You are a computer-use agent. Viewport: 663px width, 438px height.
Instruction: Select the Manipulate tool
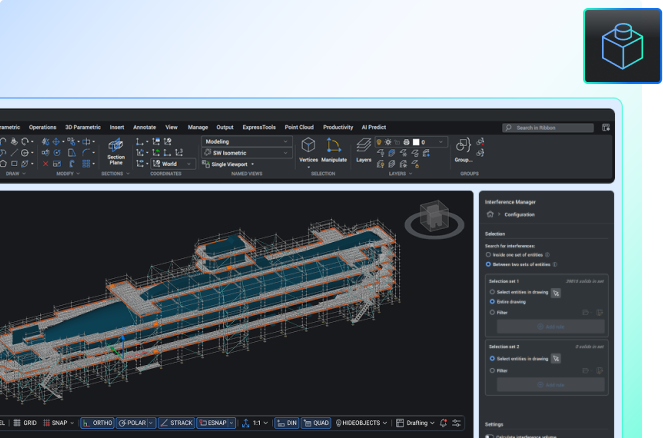point(334,150)
